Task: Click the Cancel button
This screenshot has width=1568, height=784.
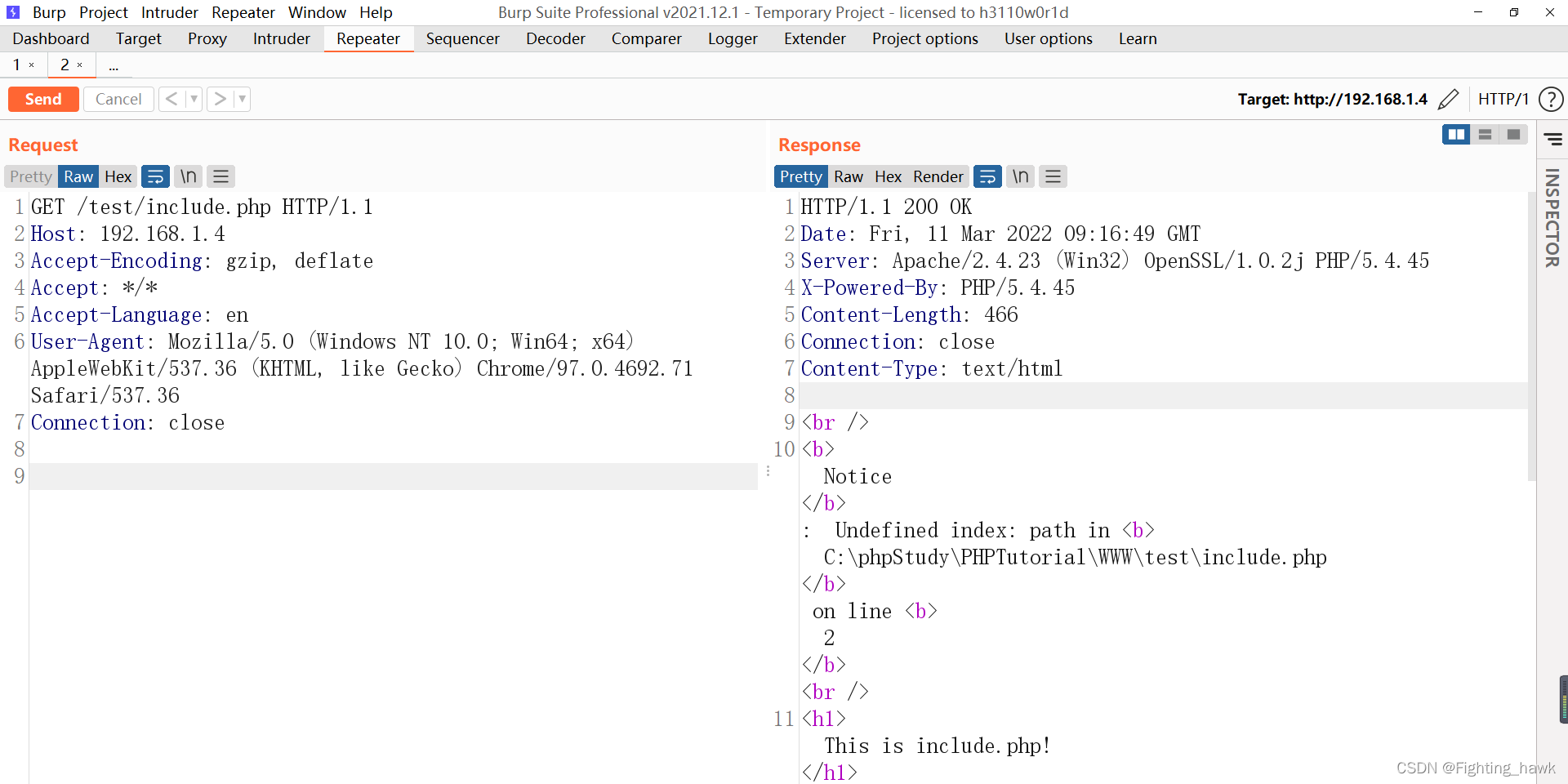Action: [118, 99]
